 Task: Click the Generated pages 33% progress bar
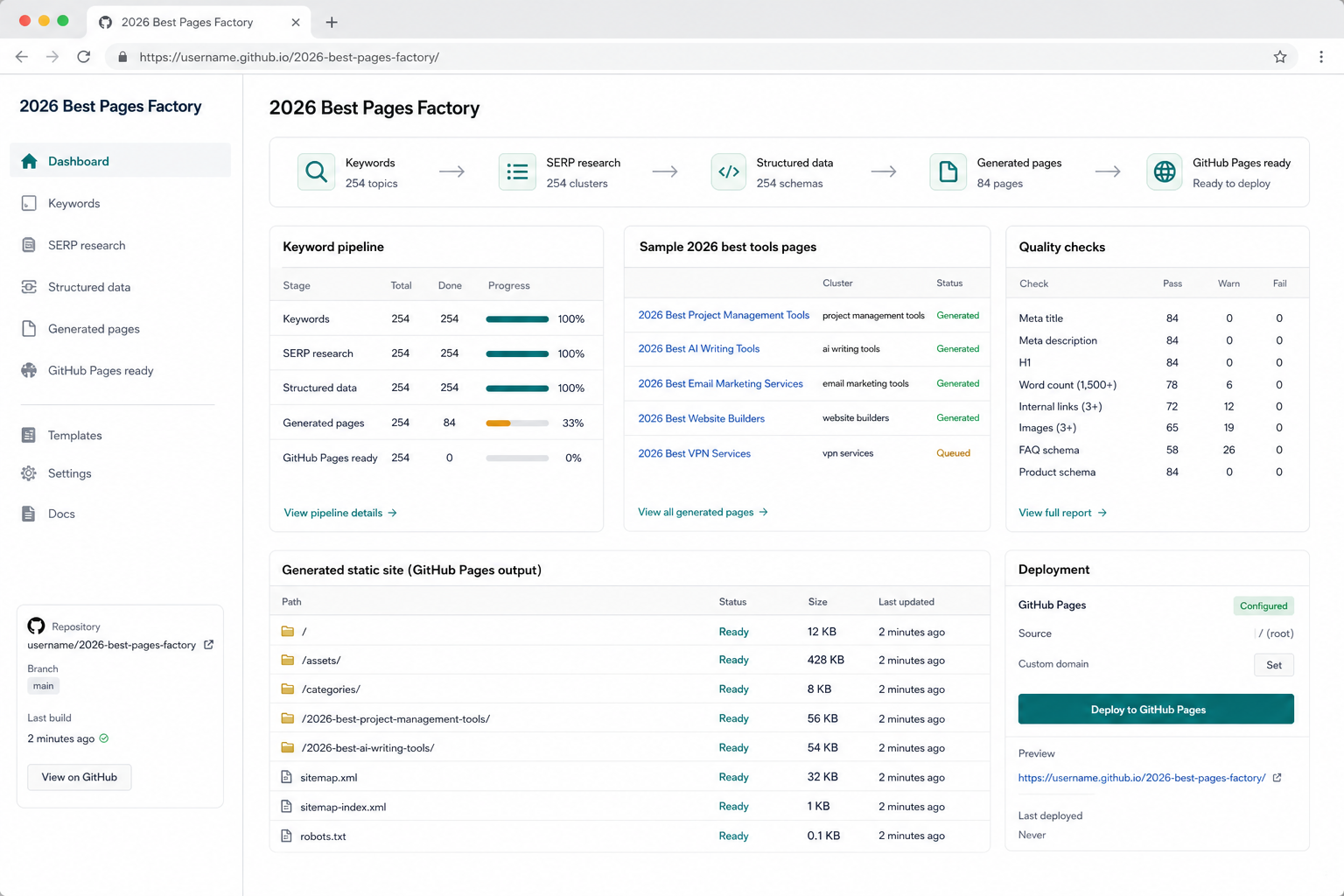(x=517, y=423)
